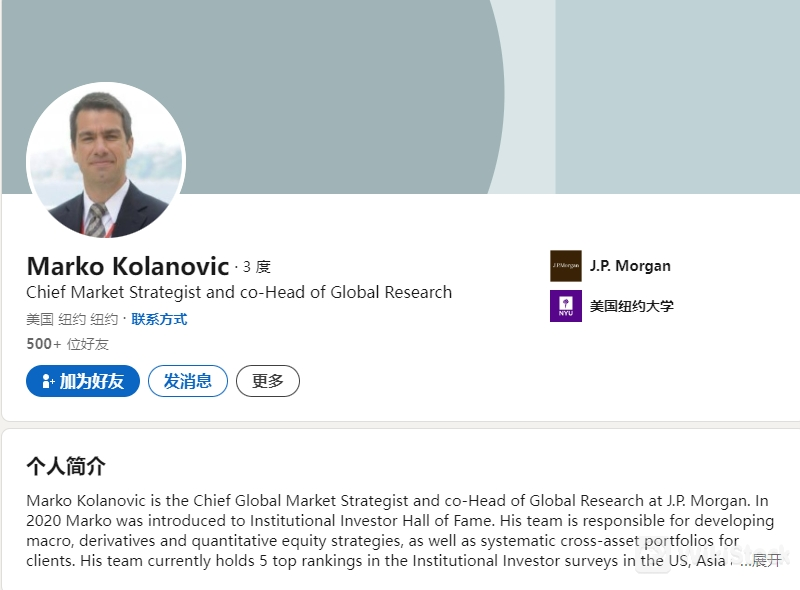Click the 3 度 connection degree badge

[255, 267]
